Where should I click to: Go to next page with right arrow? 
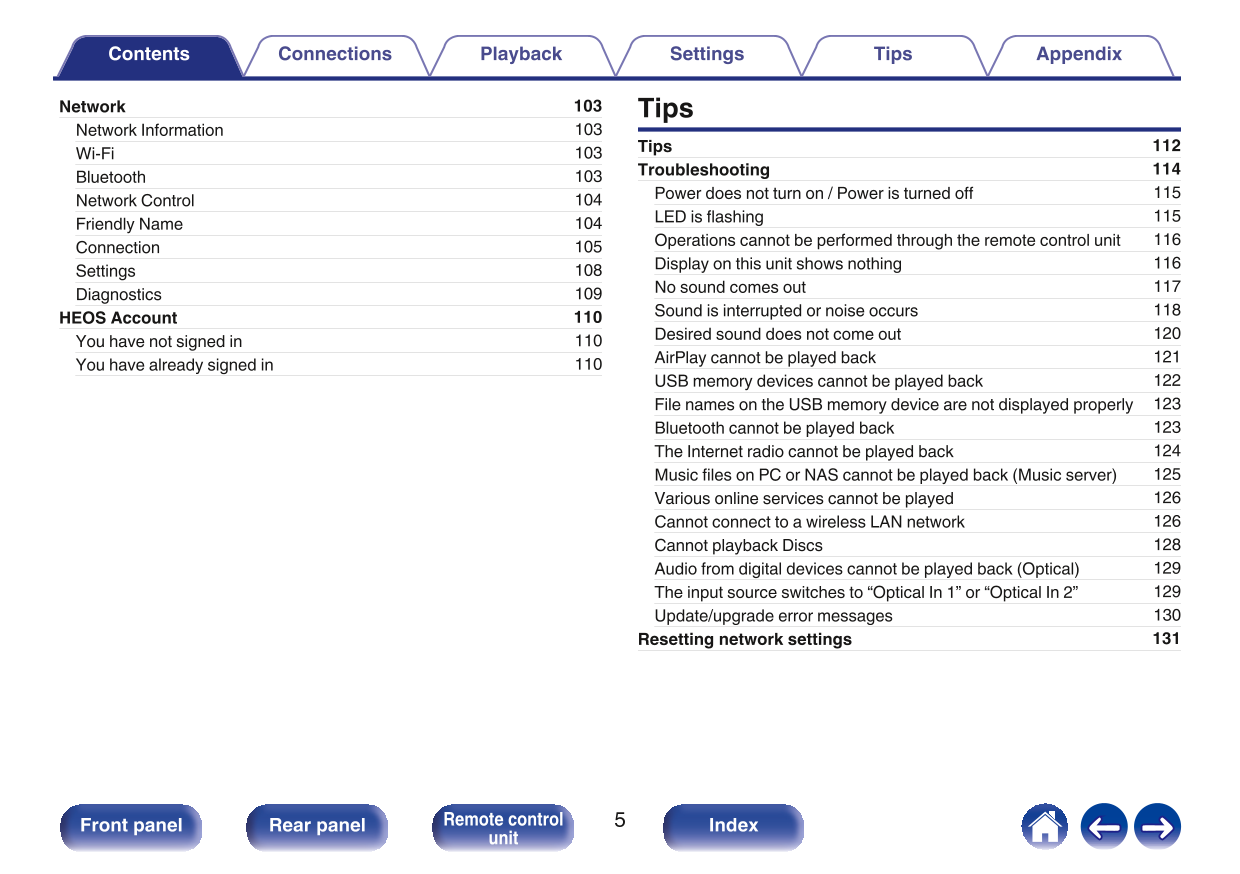tap(1158, 827)
